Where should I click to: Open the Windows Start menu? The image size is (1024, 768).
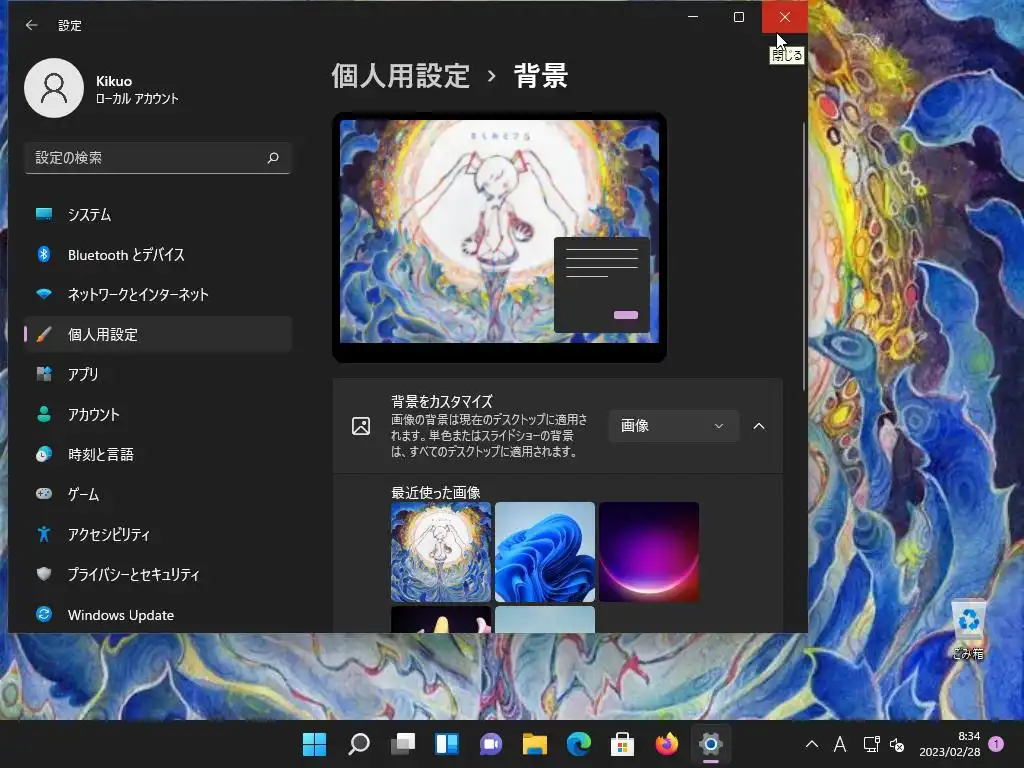coord(314,744)
